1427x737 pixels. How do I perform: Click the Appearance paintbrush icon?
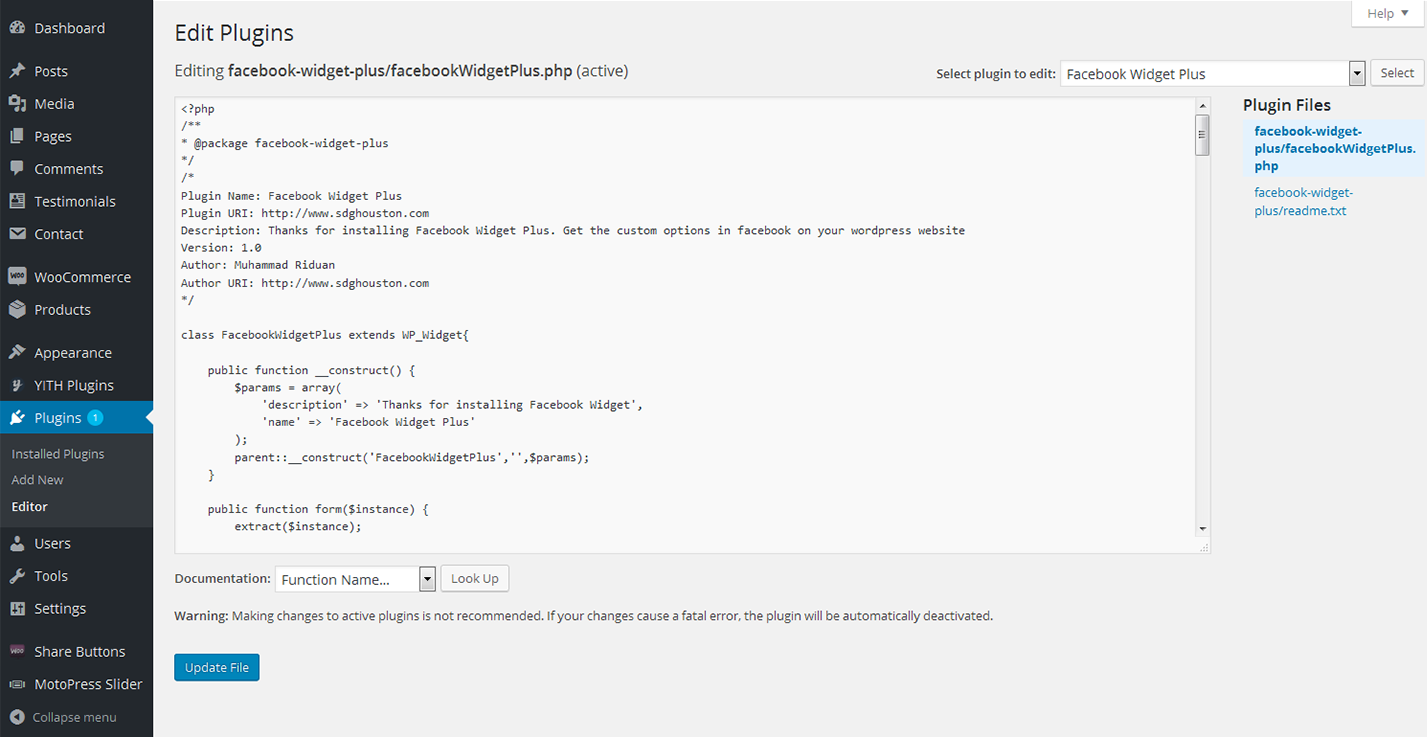tap(17, 353)
